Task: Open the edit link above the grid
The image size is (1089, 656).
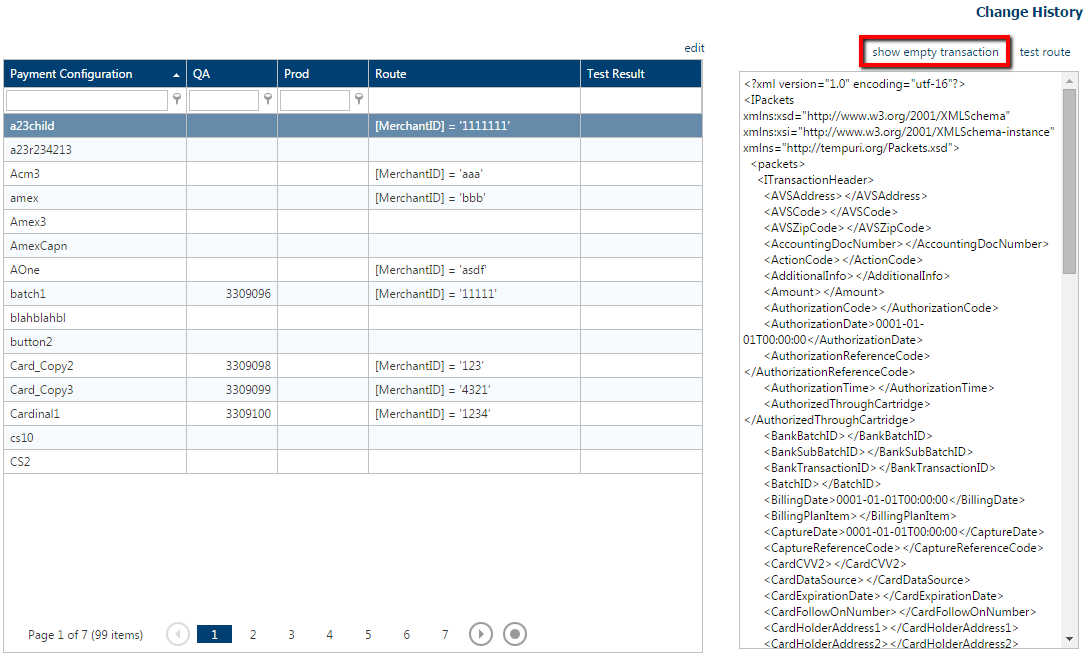Action: pyautogui.click(x=694, y=48)
